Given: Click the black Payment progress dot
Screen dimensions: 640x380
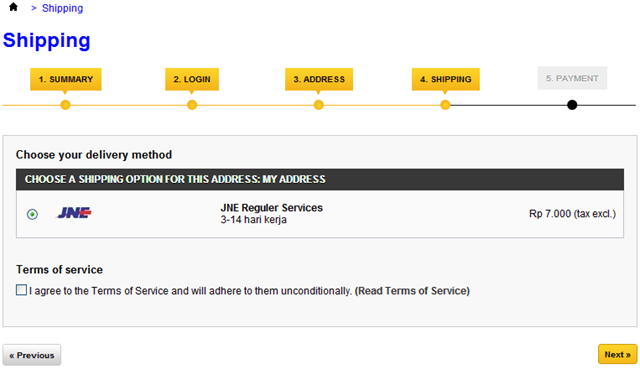Looking at the screenshot, I should [x=572, y=105].
